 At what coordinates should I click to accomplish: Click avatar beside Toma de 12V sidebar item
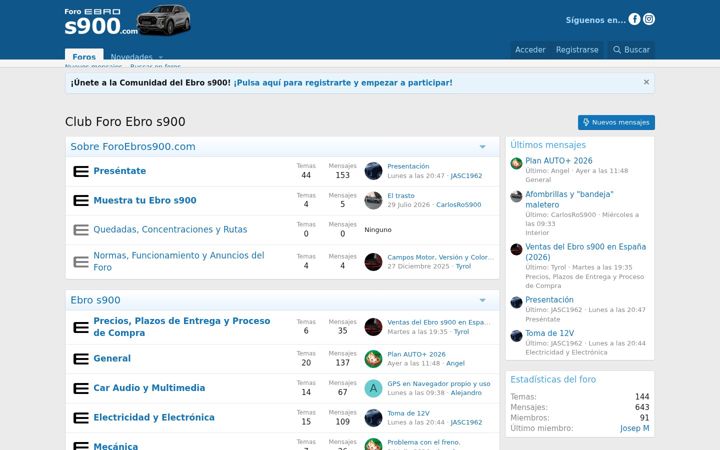pyautogui.click(x=516, y=336)
